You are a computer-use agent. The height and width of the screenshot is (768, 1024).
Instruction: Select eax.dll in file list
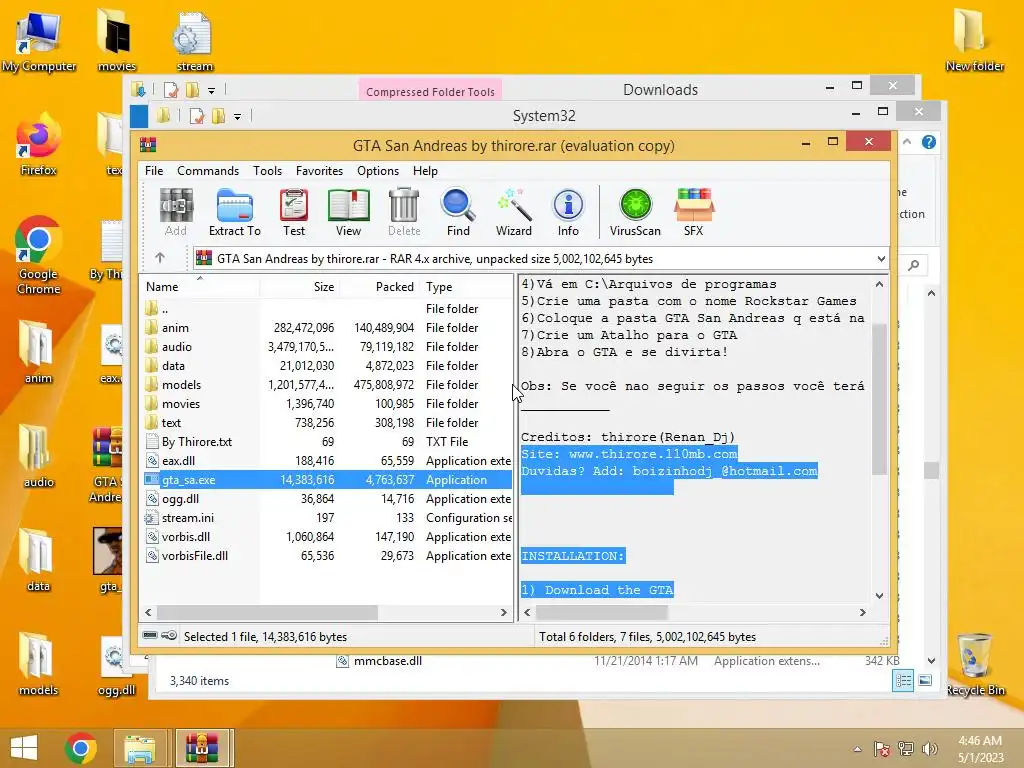pyautogui.click(x=327, y=460)
